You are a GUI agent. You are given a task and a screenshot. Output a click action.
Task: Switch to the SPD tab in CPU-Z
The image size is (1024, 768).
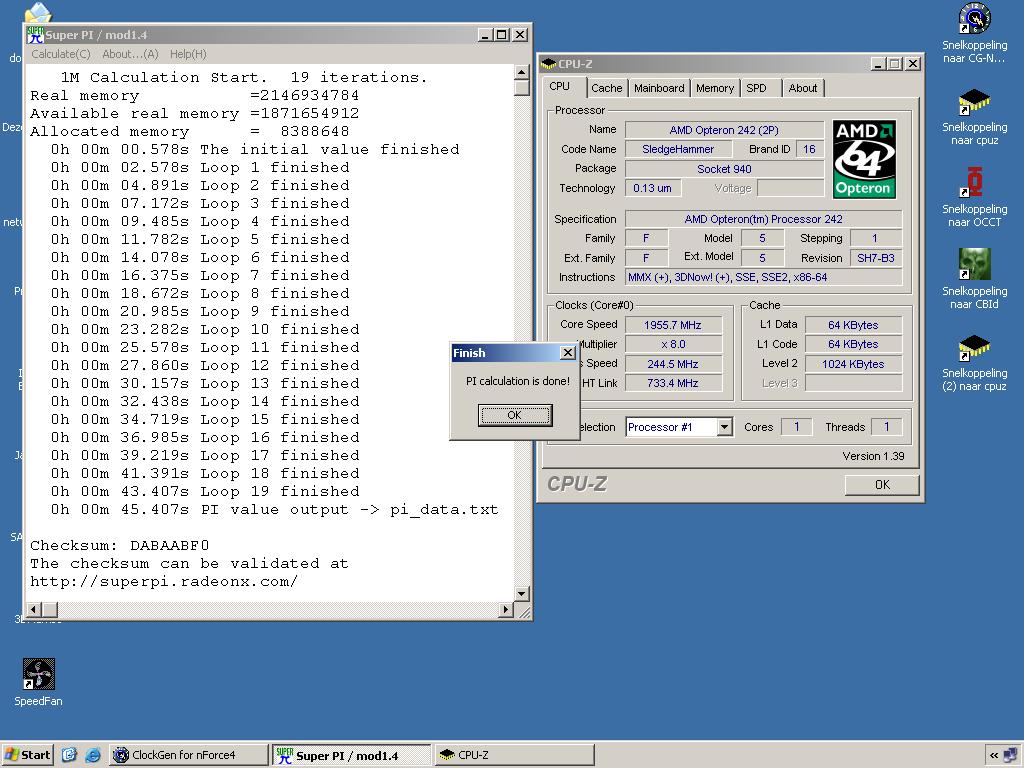tap(756, 88)
